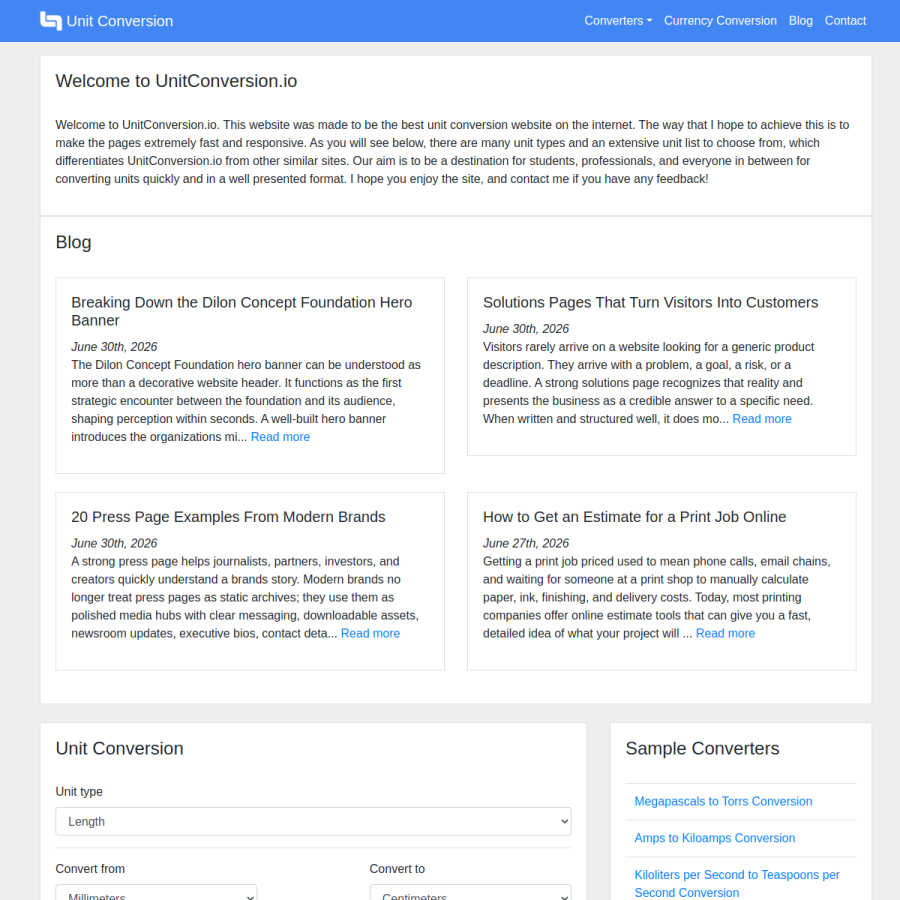Open Kiloliters per Second to Teaspoons link
Screen dimensions: 900x900
coord(737,883)
